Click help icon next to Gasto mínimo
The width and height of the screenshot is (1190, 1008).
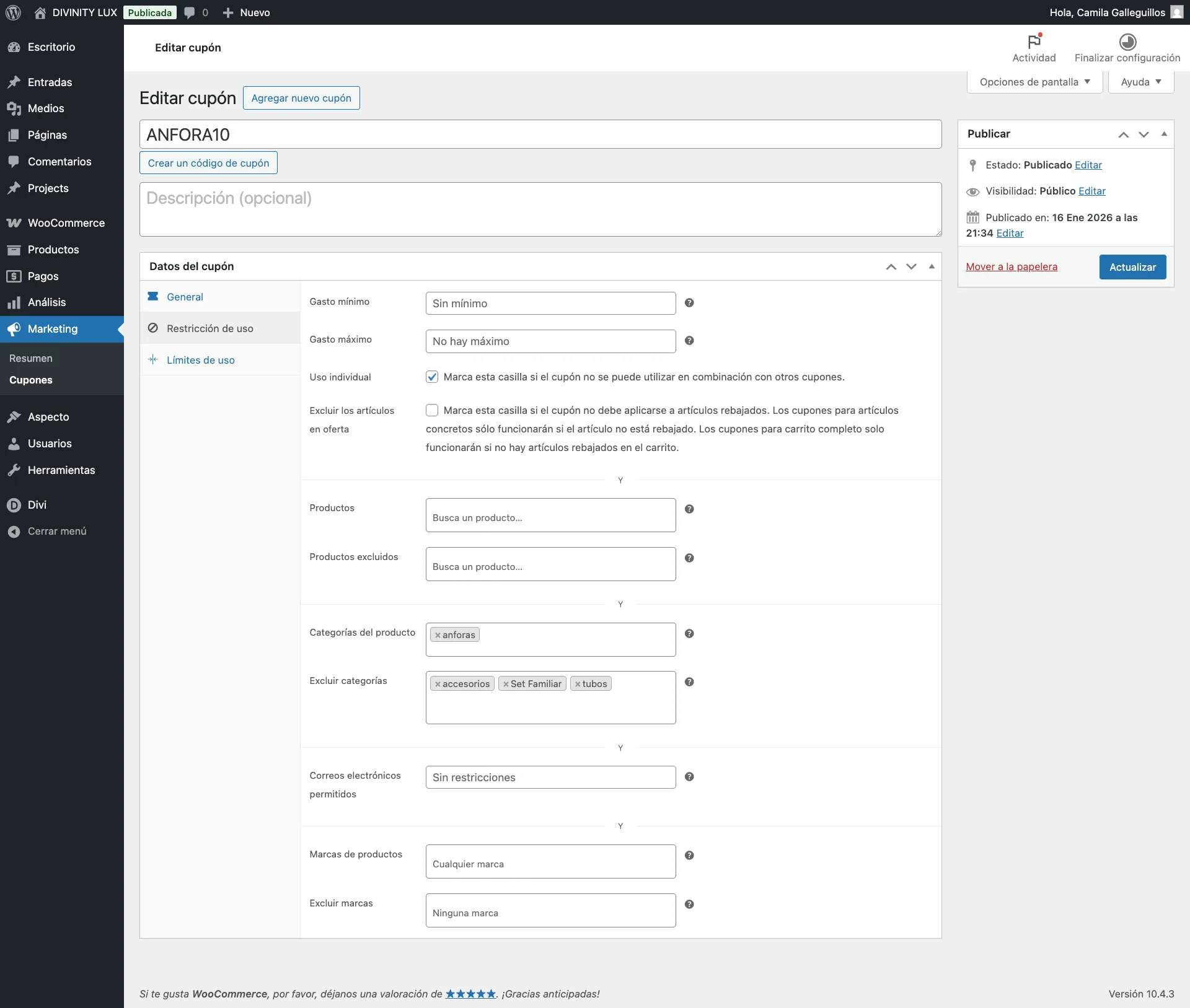click(689, 303)
